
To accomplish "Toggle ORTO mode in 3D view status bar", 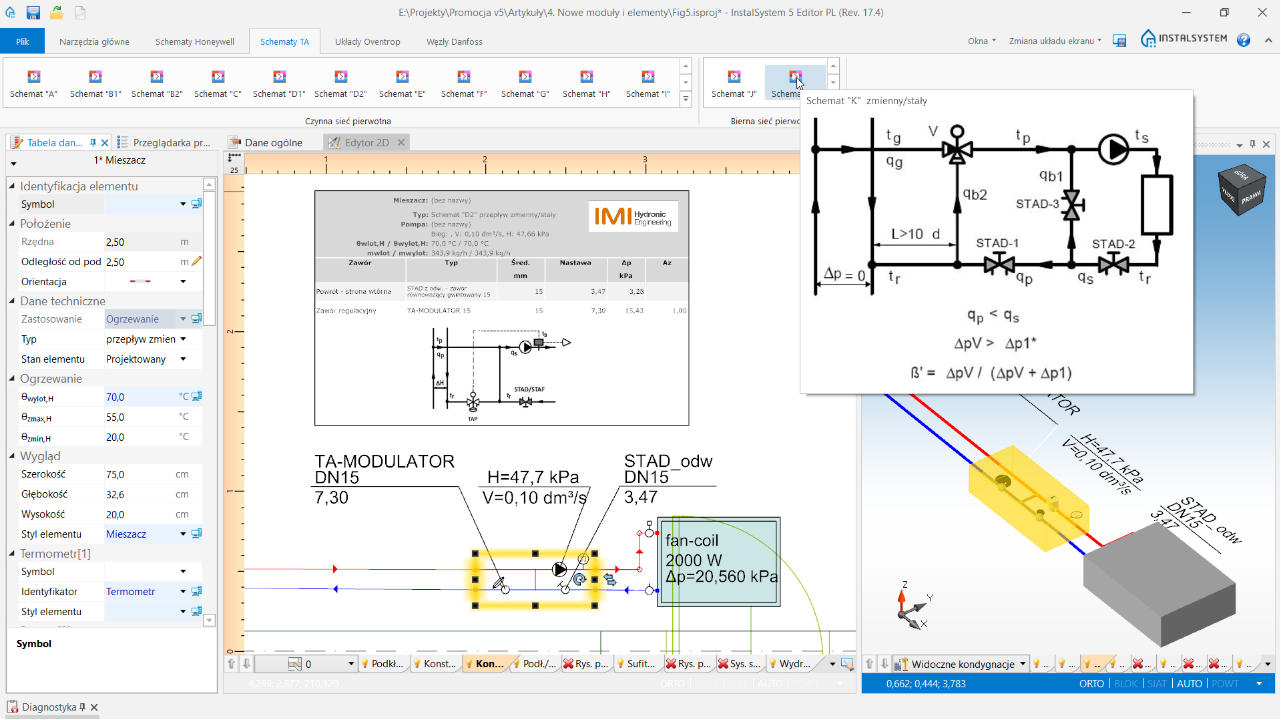I will pyautogui.click(x=1092, y=684).
